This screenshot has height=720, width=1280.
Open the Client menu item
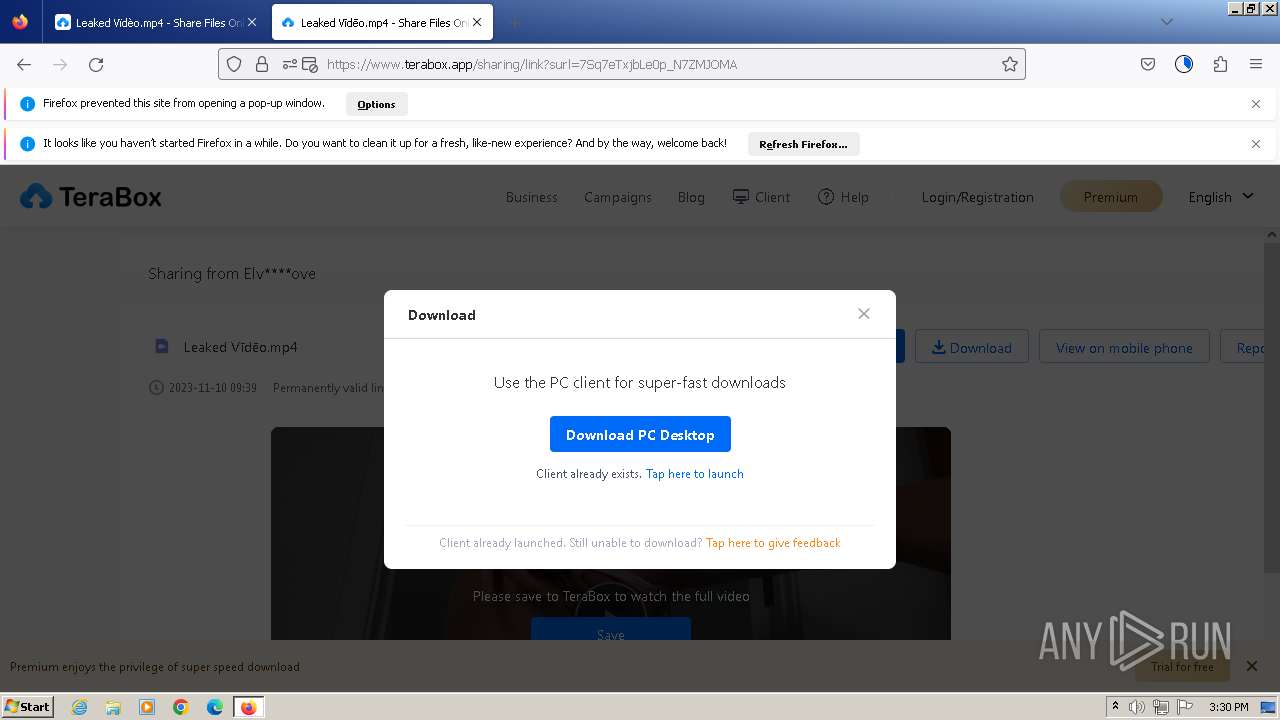(761, 197)
